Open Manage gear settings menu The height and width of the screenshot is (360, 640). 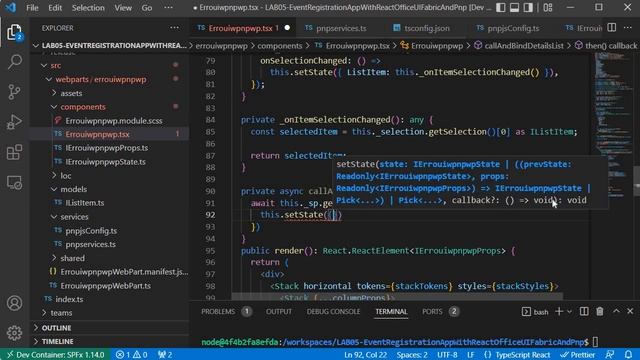[14, 333]
